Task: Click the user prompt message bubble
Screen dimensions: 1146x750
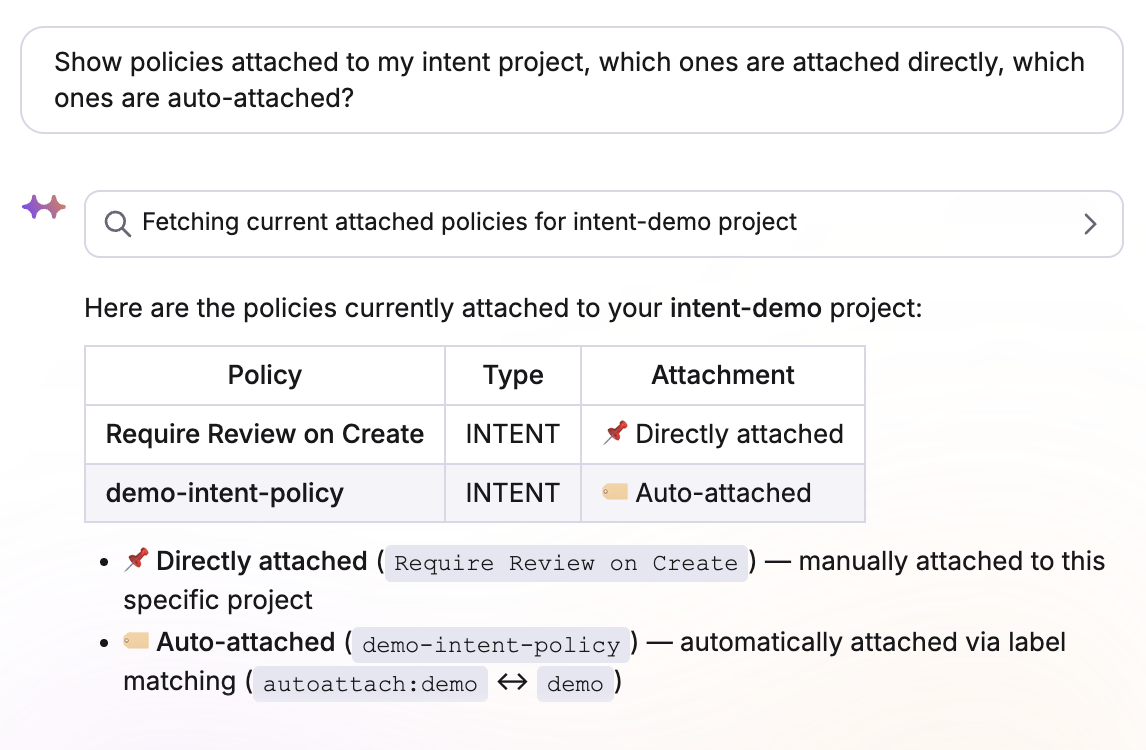Action: click(x=572, y=80)
